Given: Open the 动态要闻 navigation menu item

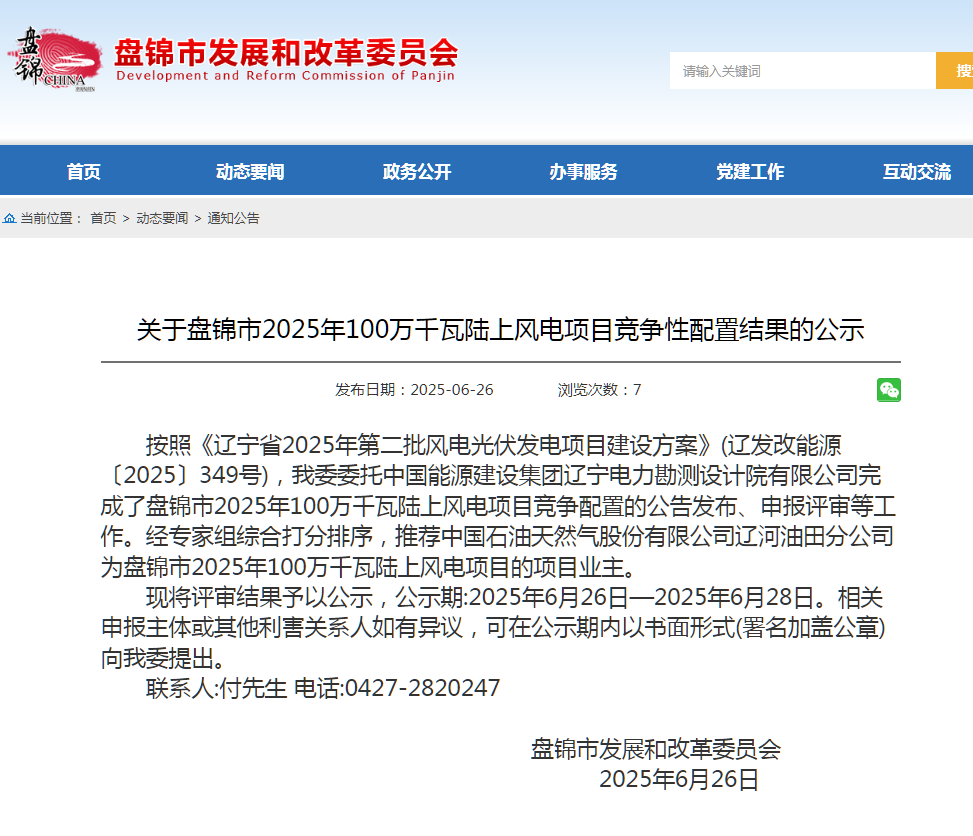Looking at the screenshot, I should click(250, 172).
